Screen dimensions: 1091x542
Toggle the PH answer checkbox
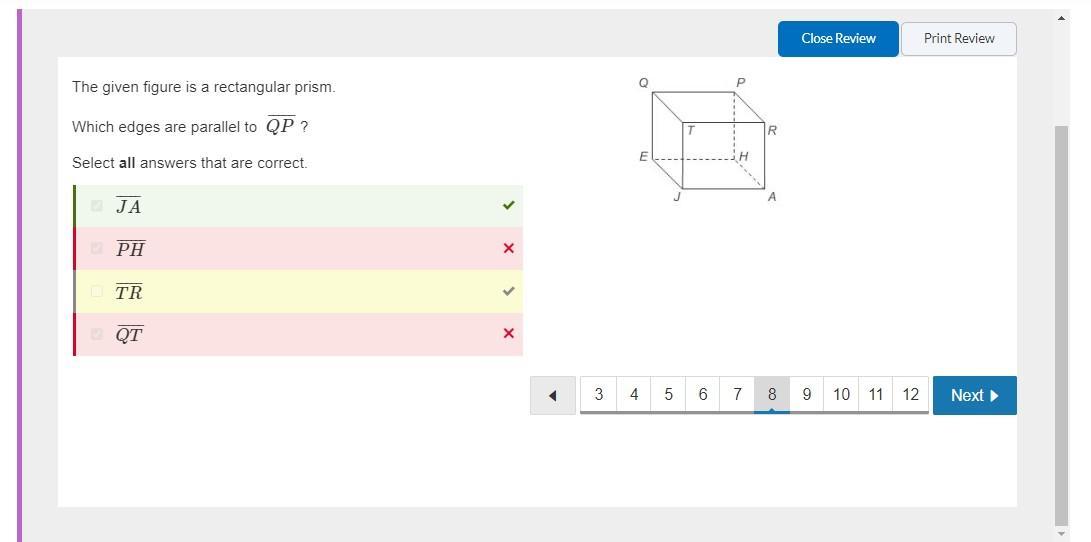[97, 248]
